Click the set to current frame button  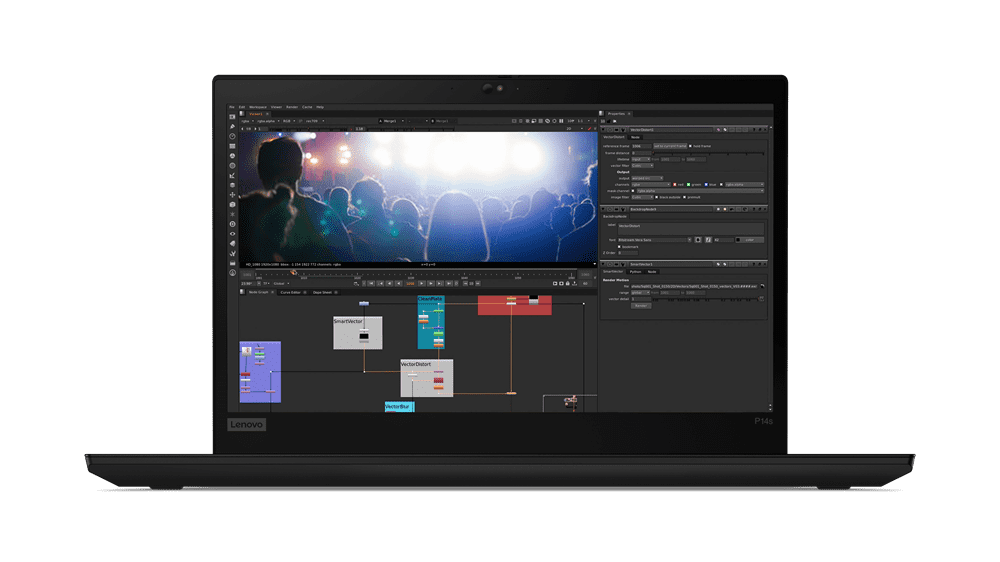point(668,146)
